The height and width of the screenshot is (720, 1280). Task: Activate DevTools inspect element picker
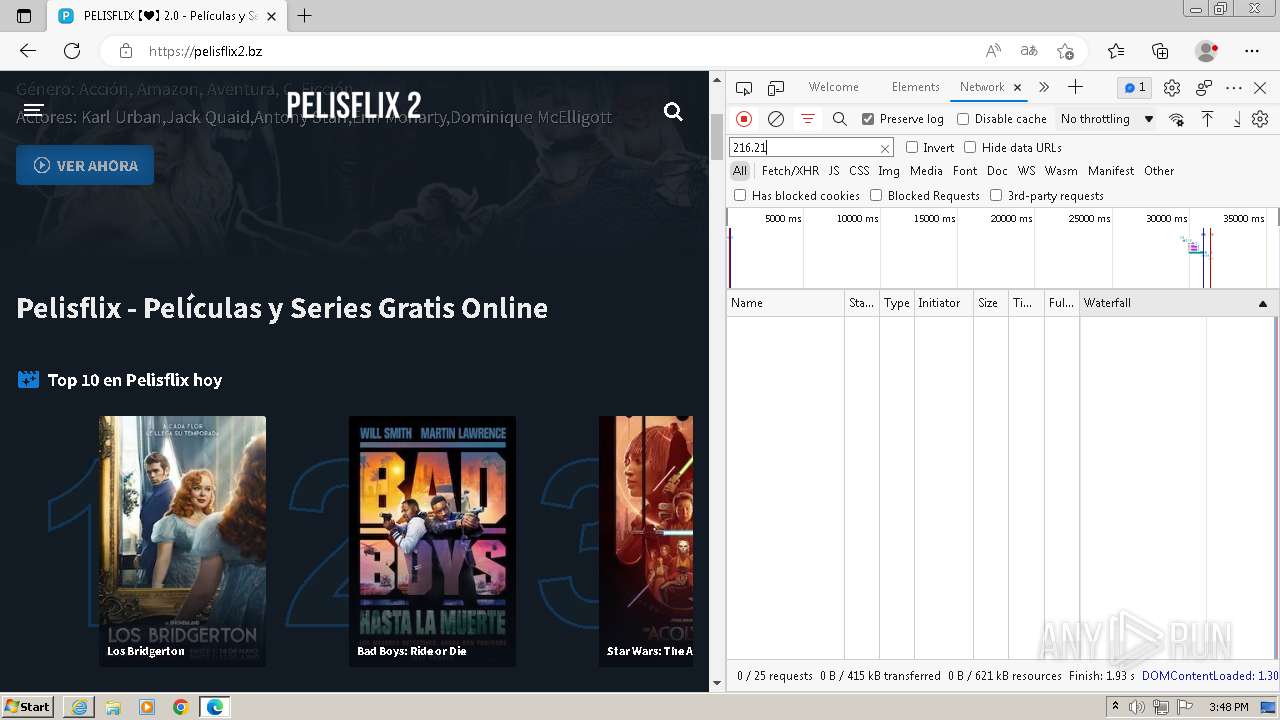point(744,88)
